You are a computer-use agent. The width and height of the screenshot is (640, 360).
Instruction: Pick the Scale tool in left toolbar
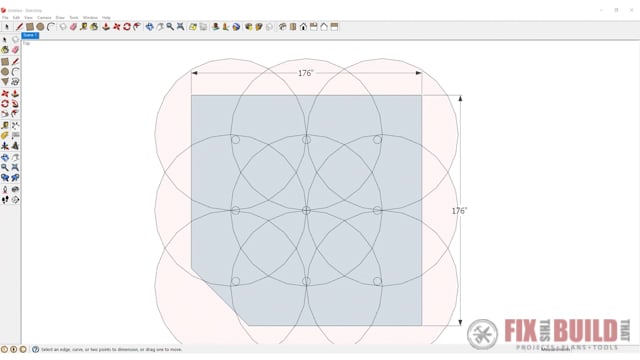(5, 113)
